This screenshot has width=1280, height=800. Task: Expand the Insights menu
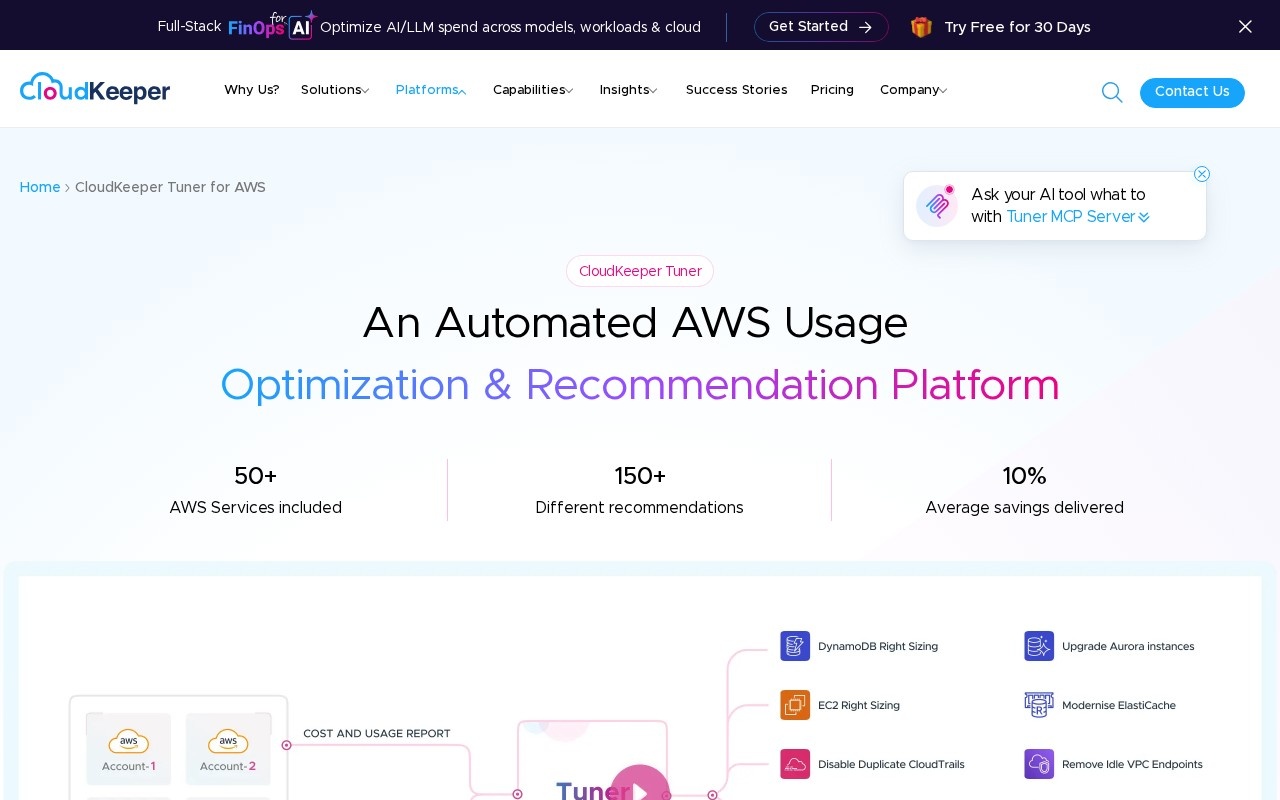[628, 90]
